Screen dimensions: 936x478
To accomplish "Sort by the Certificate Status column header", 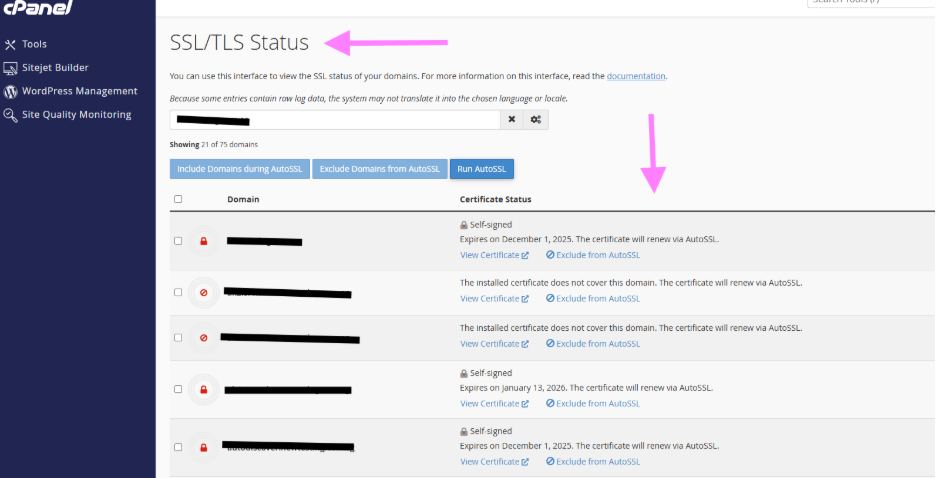I will click(x=495, y=199).
